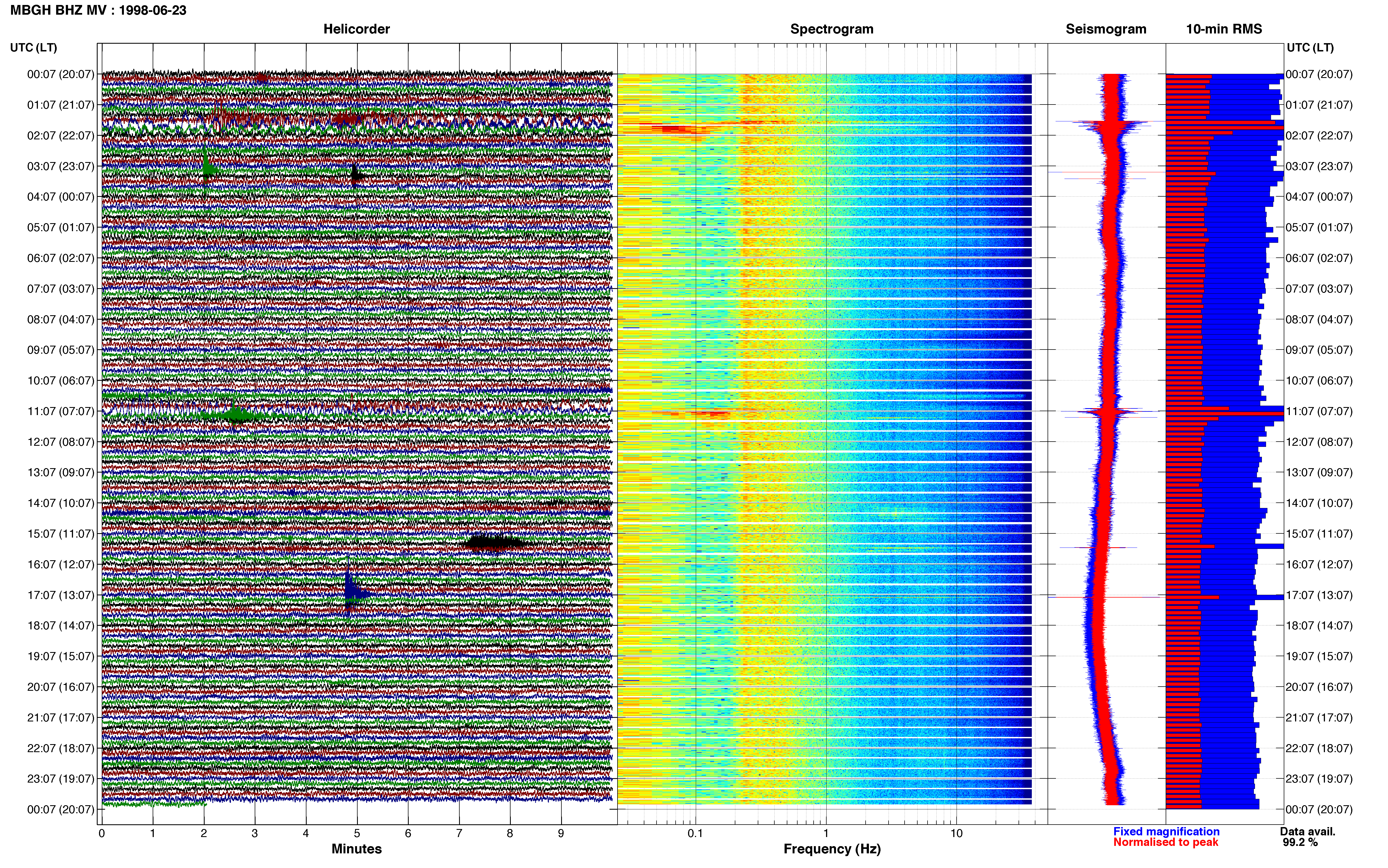1388x868 pixels.
Task: Select the '10-min RMS' panel heading
Action: pos(1224,29)
